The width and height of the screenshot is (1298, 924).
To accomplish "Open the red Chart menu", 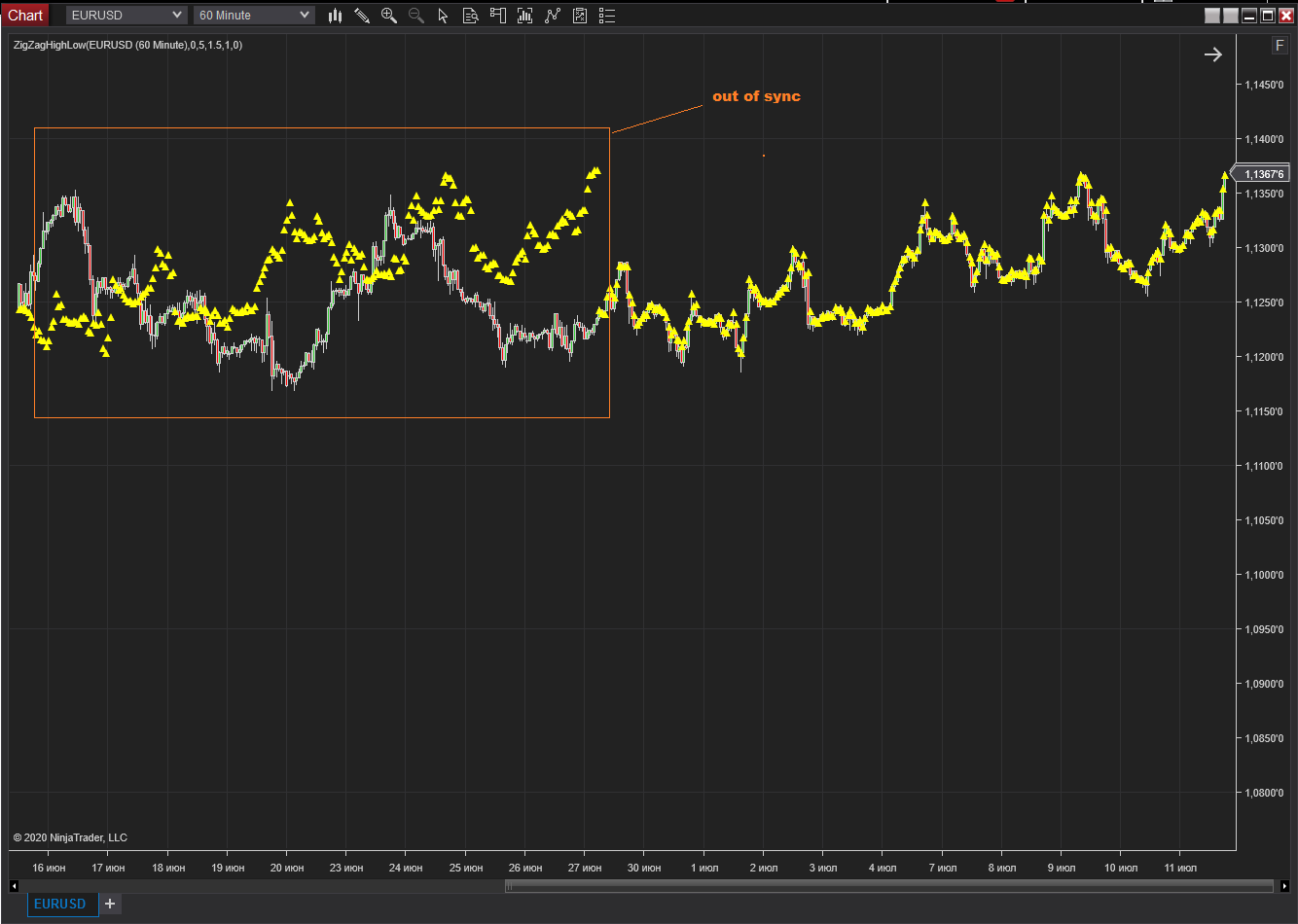I will [25, 15].
